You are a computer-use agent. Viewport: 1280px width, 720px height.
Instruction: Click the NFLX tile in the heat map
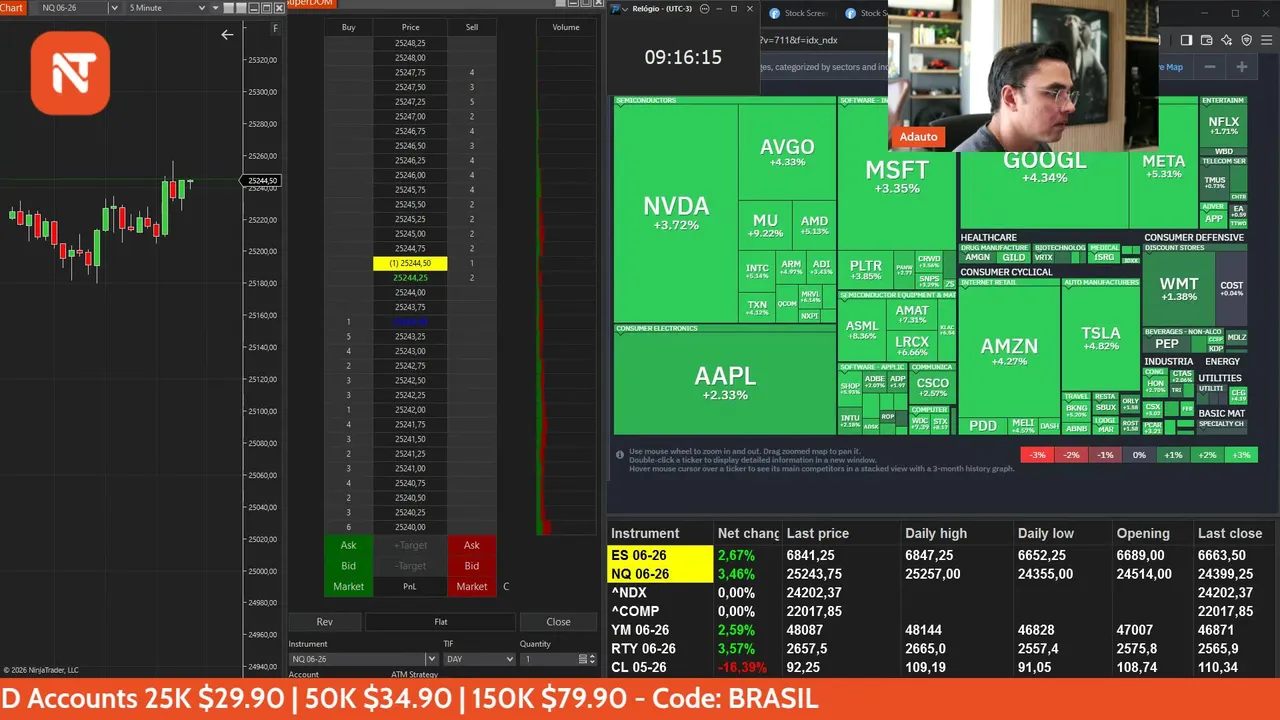1223,125
